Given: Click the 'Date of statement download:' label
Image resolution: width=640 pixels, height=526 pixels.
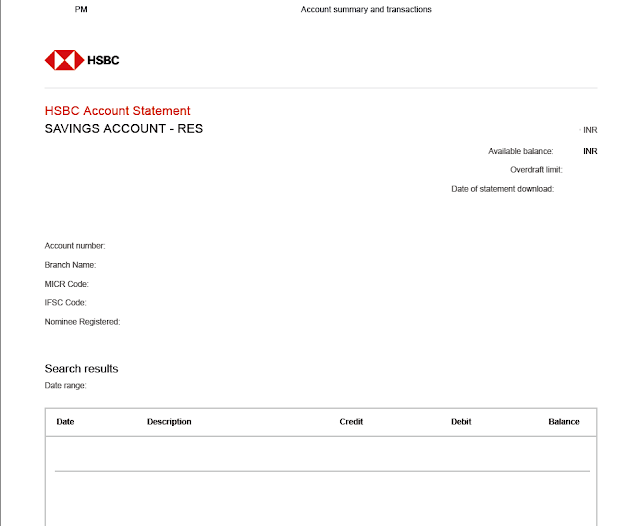Looking at the screenshot, I should (x=502, y=189).
